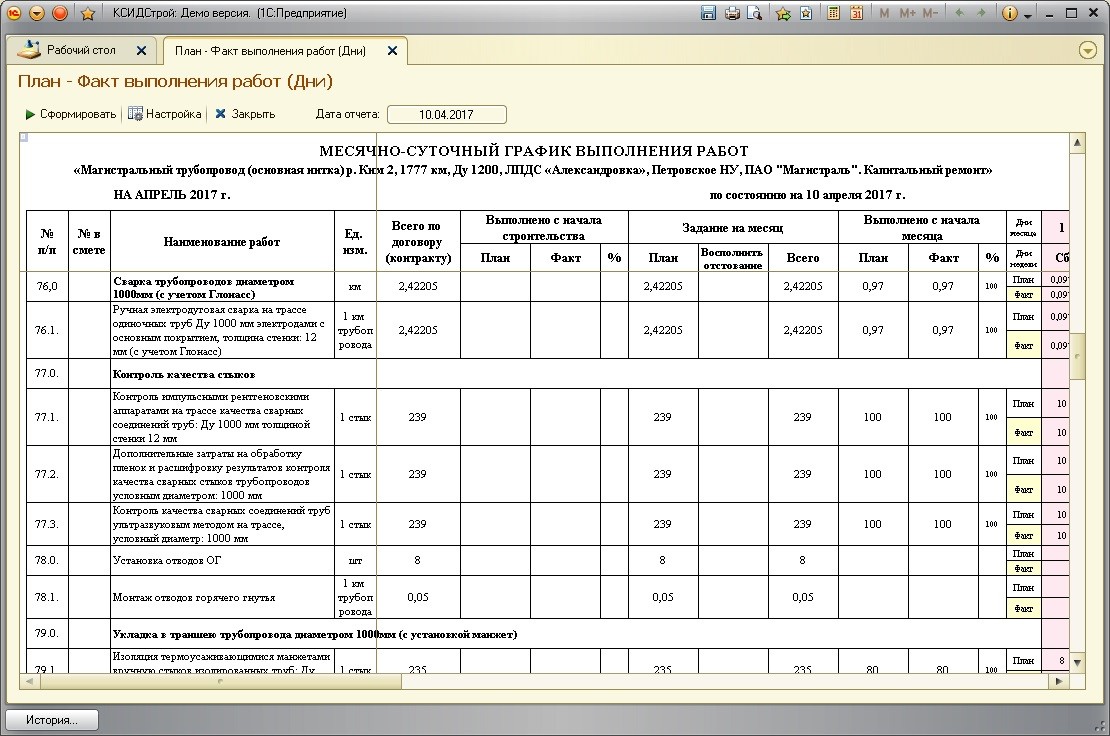Open Favorites star beside the window title
This screenshot has width=1110, height=736.
(88, 13)
